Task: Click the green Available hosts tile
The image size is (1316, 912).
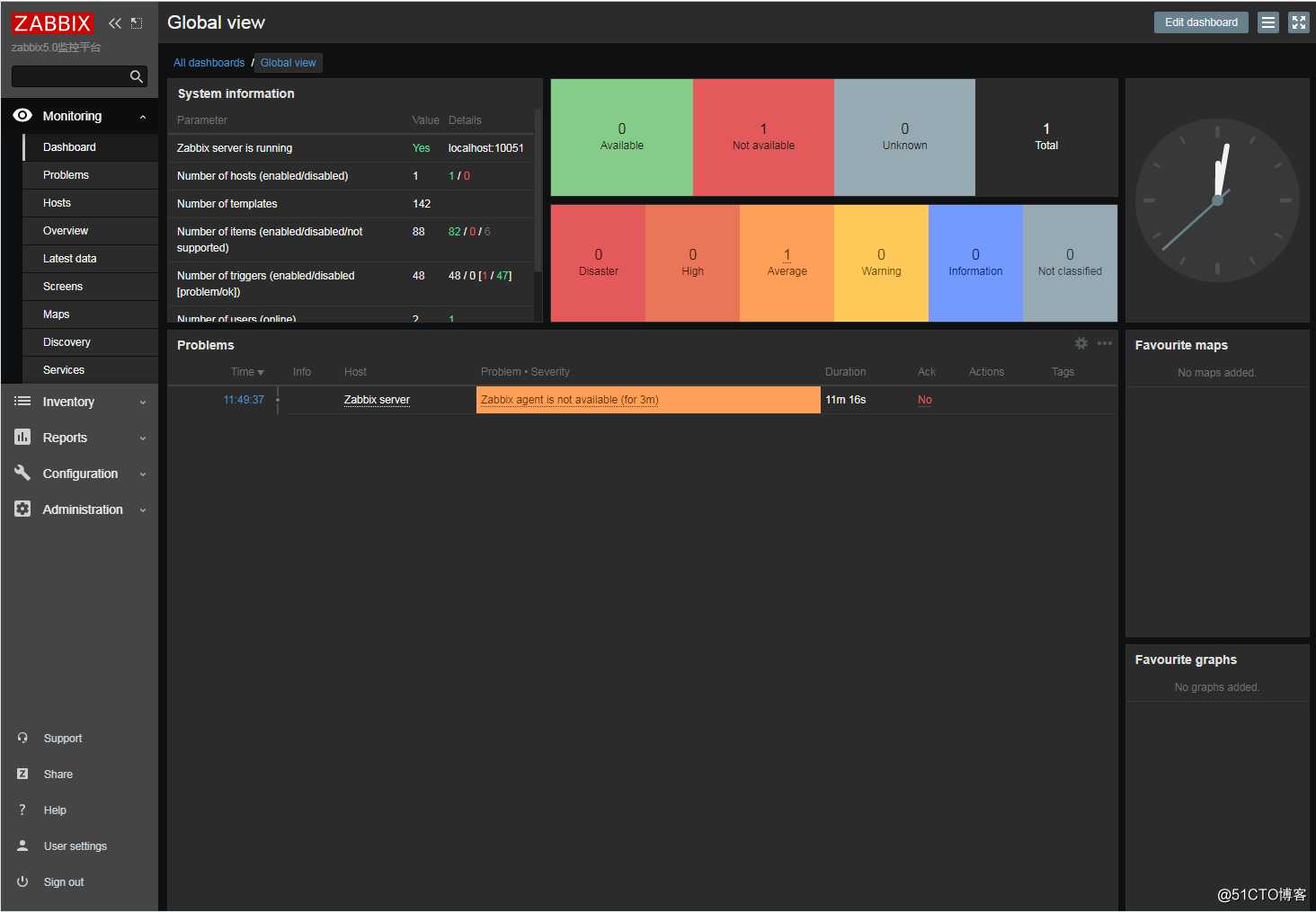Action: point(622,137)
